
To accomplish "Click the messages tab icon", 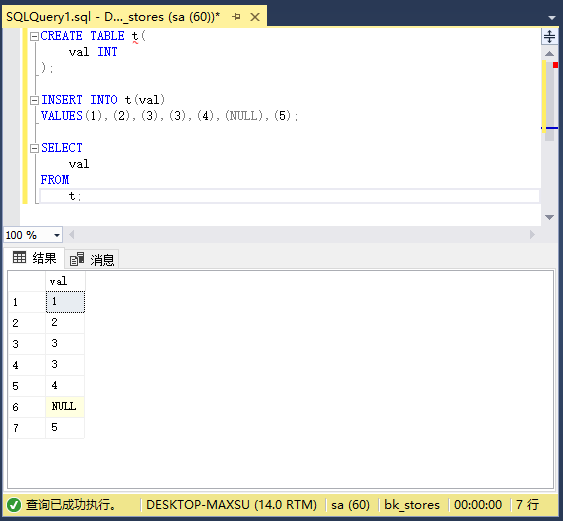I will (x=77, y=259).
